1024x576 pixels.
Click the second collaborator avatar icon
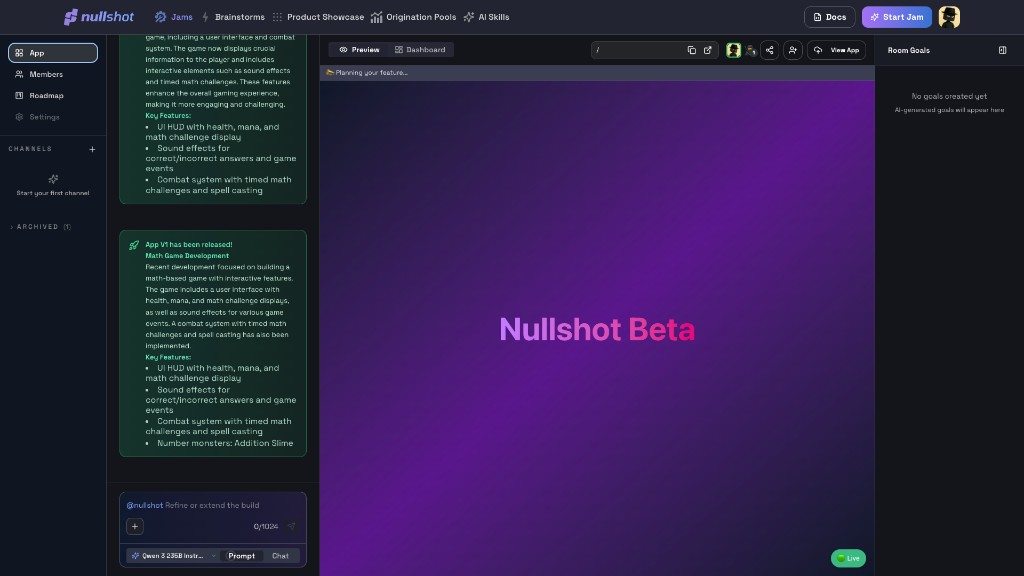tap(750, 50)
